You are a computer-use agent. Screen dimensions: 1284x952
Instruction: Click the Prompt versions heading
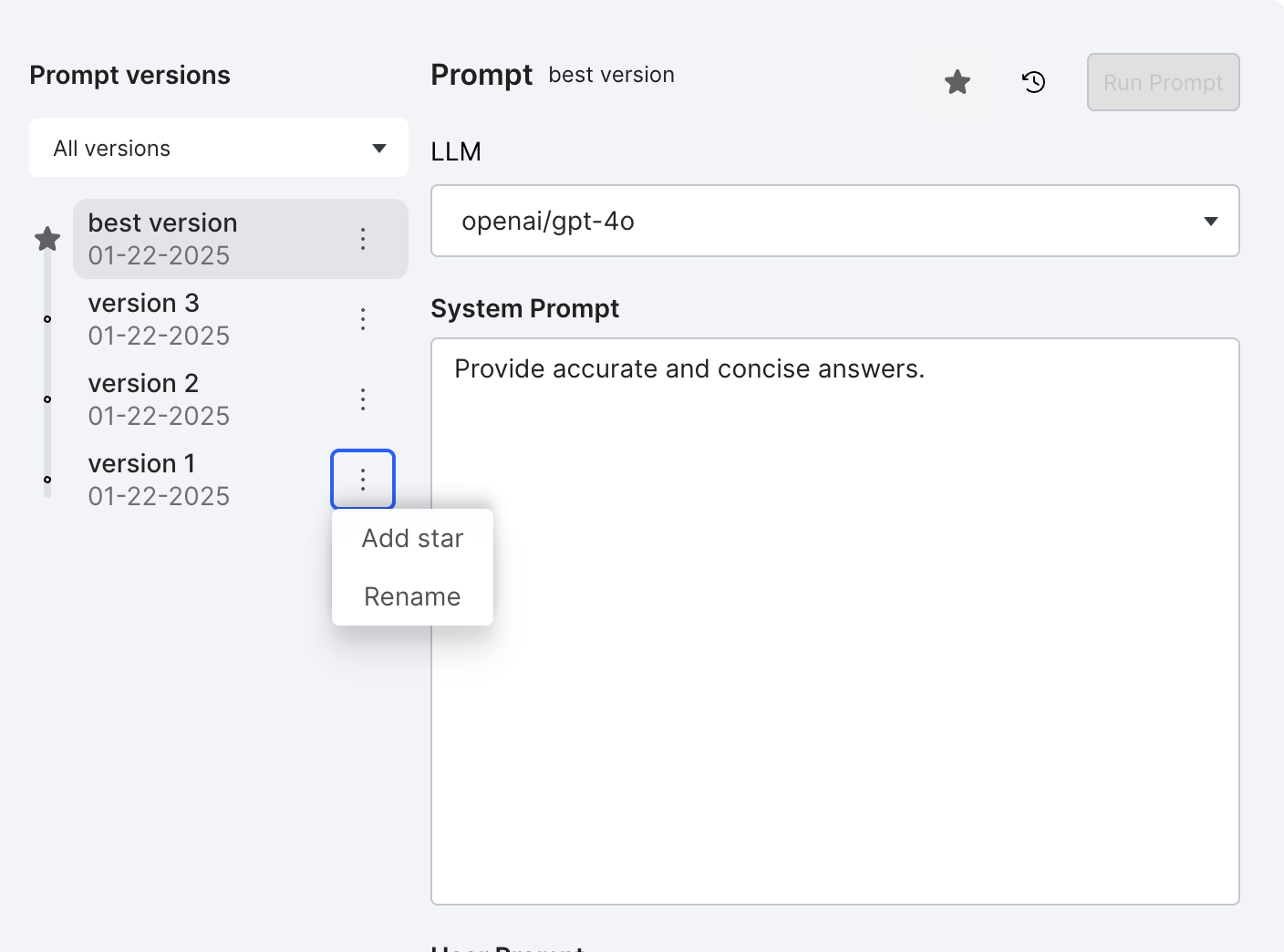(x=129, y=75)
